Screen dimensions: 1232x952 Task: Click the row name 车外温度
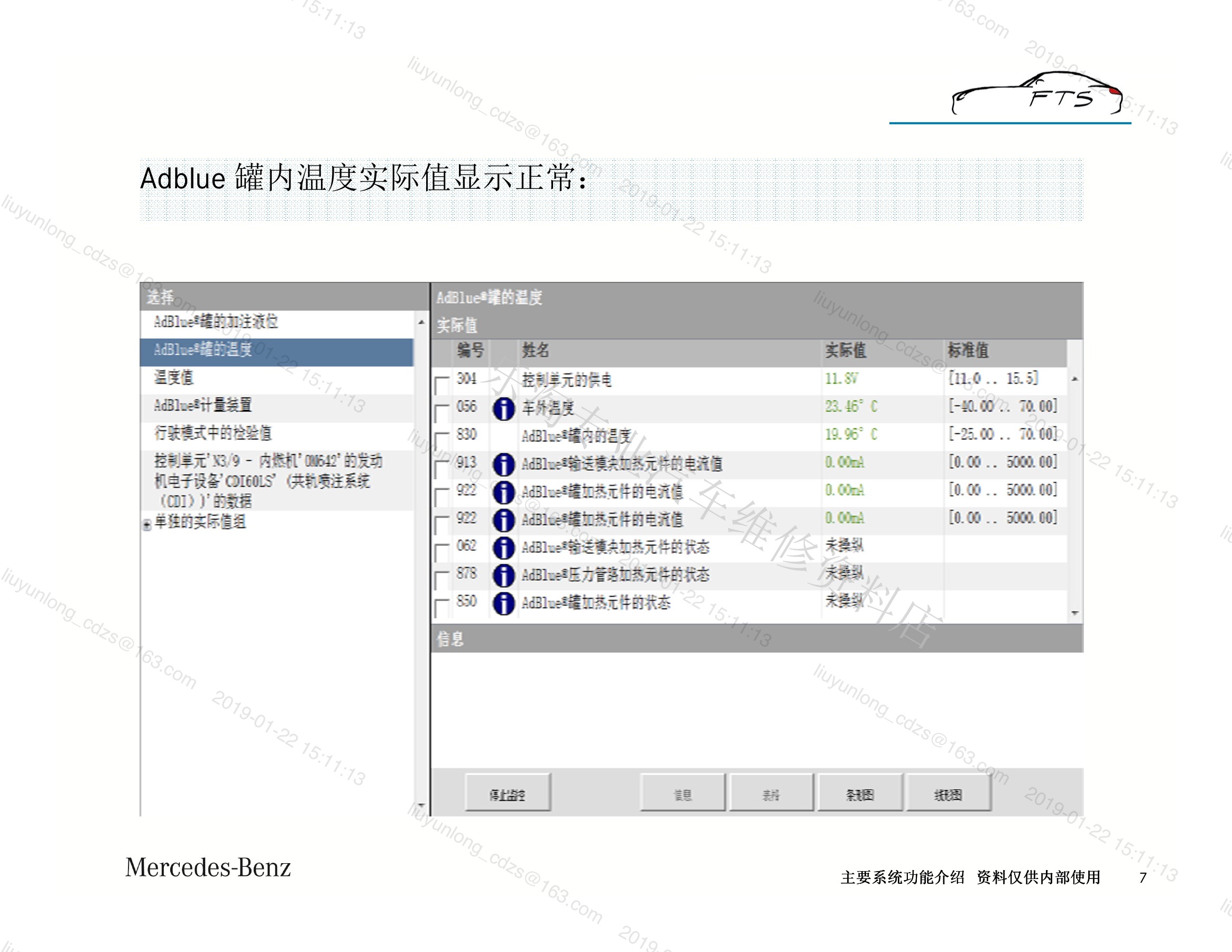point(548,408)
